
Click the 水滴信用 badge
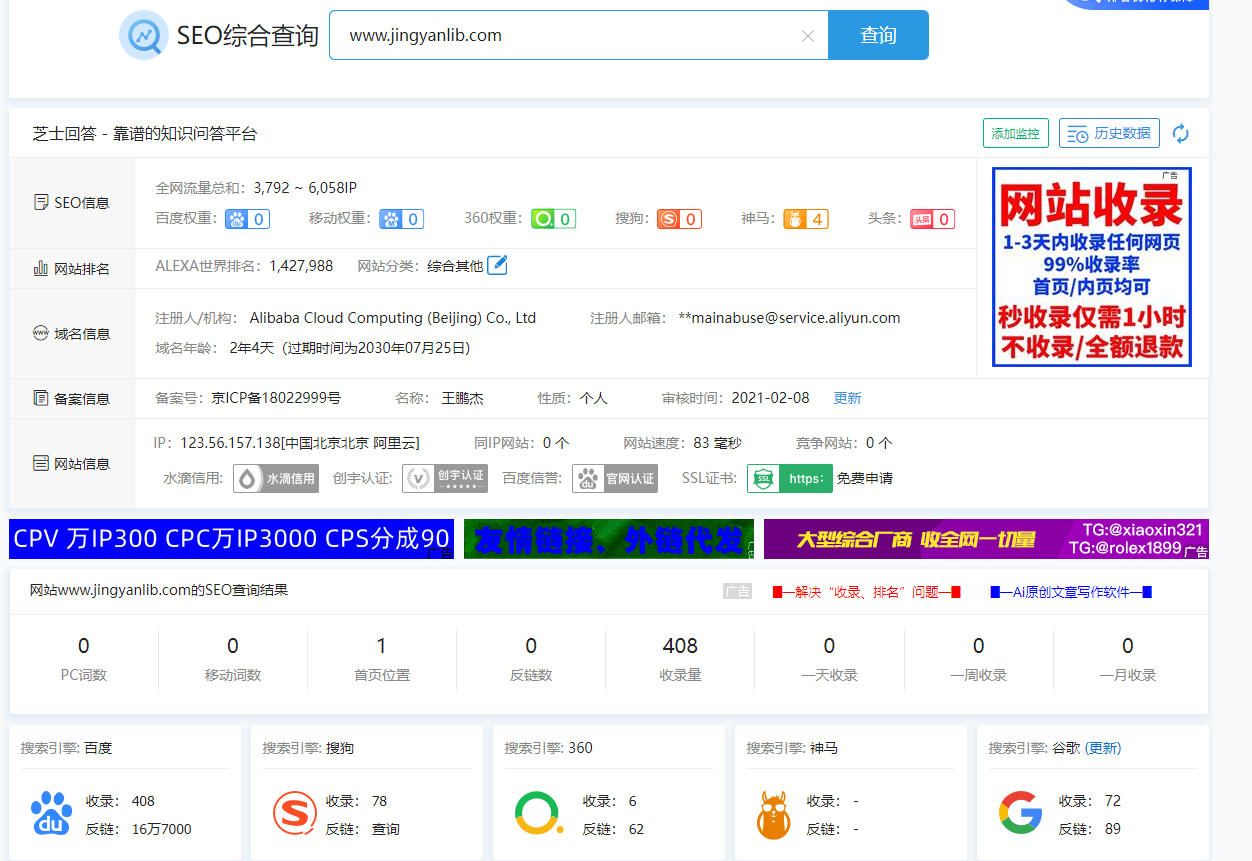276,478
